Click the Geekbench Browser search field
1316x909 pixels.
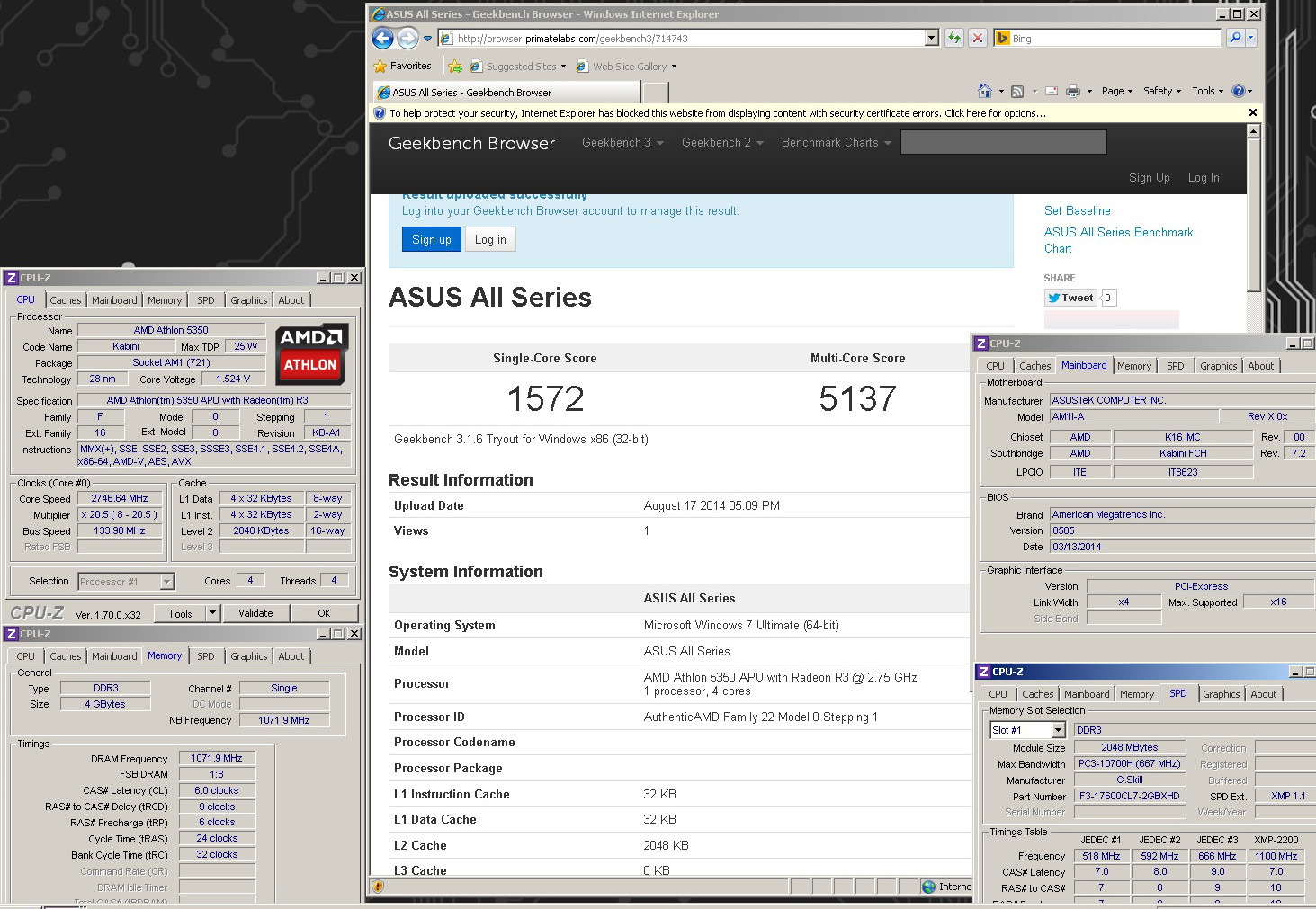click(1004, 142)
